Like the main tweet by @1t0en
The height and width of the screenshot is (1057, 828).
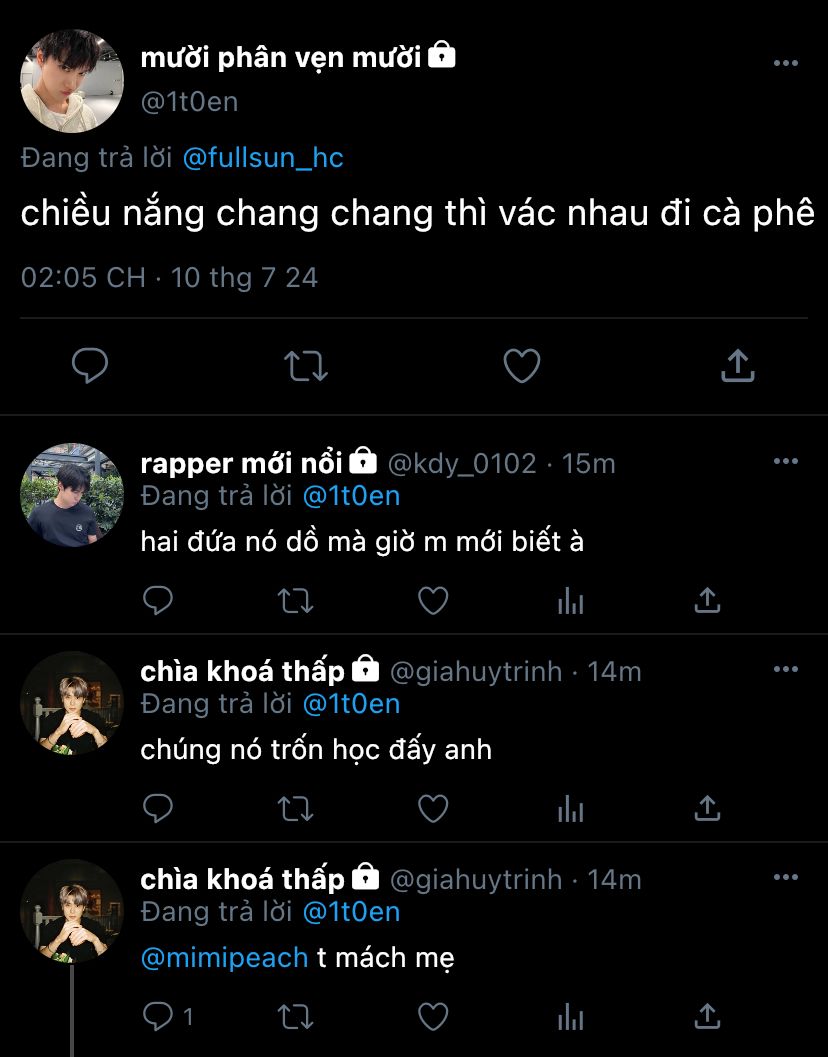[x=521, y=366]
